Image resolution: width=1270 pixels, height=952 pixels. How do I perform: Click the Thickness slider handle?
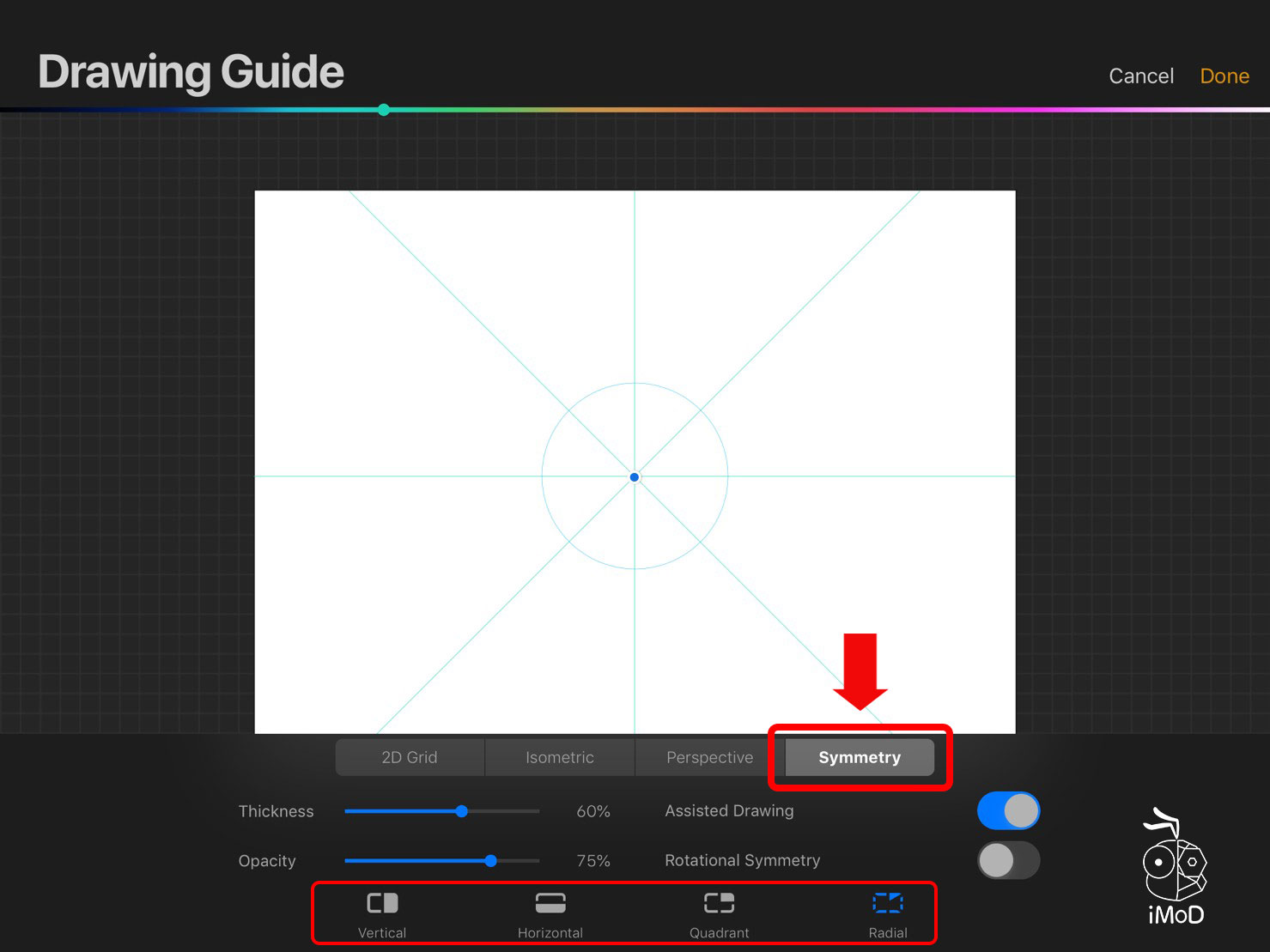tap(462, 811)
